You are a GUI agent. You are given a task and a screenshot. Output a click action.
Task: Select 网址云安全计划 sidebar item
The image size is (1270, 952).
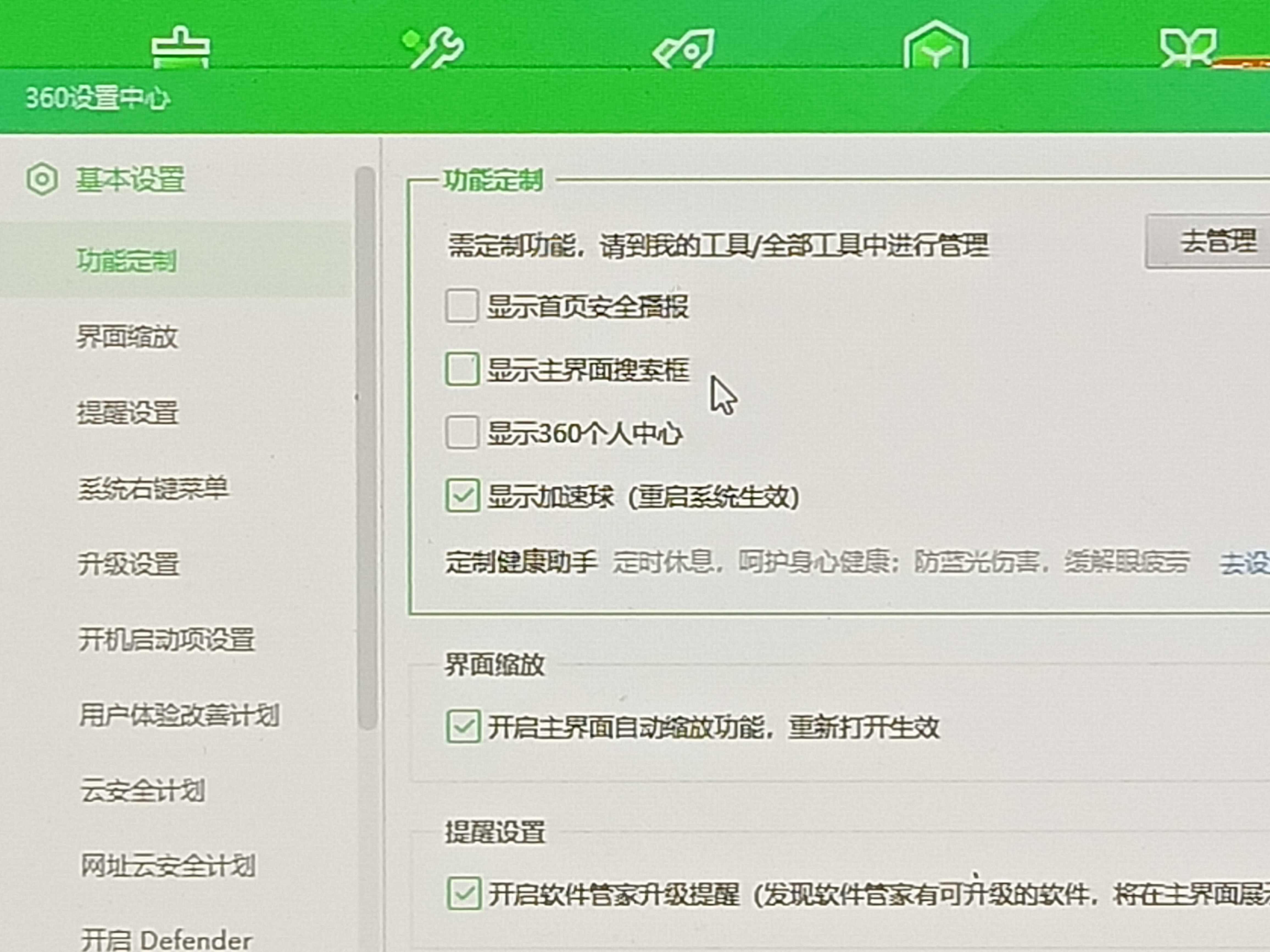point(168,865)
